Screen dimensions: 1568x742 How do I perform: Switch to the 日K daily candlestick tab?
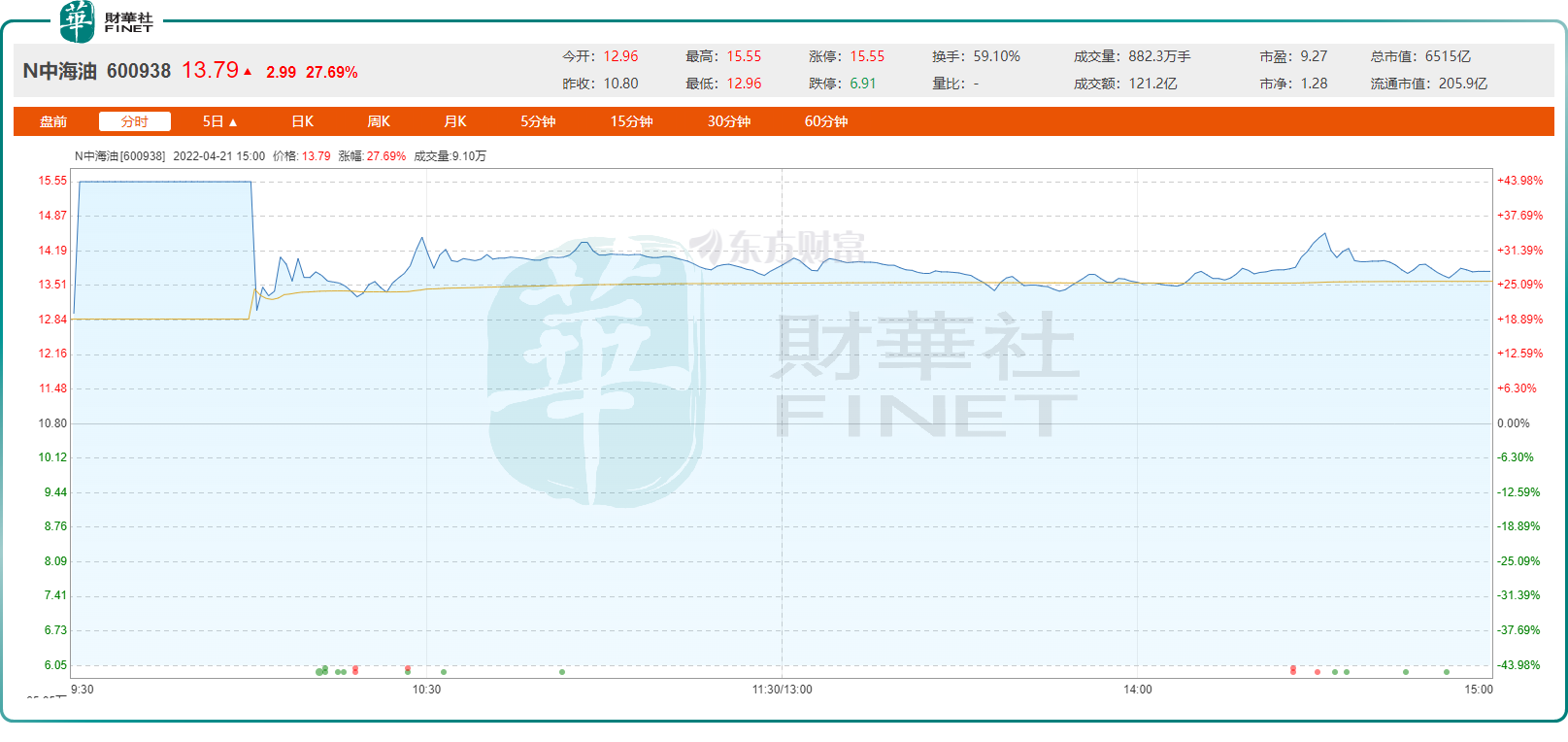303,121
